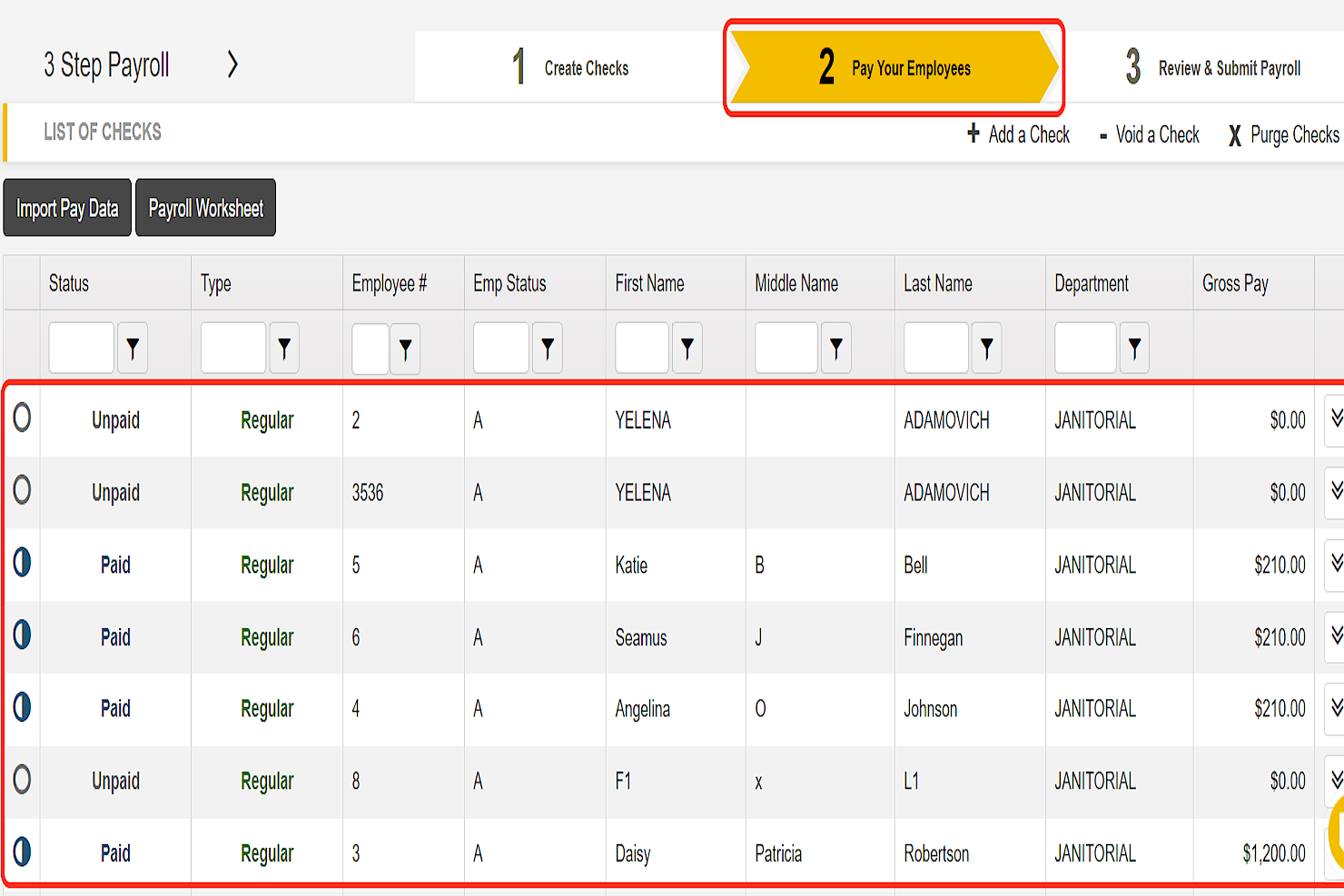Open the filter options for First Name column
Screen dimensions: 1344x896
[687, 348]
